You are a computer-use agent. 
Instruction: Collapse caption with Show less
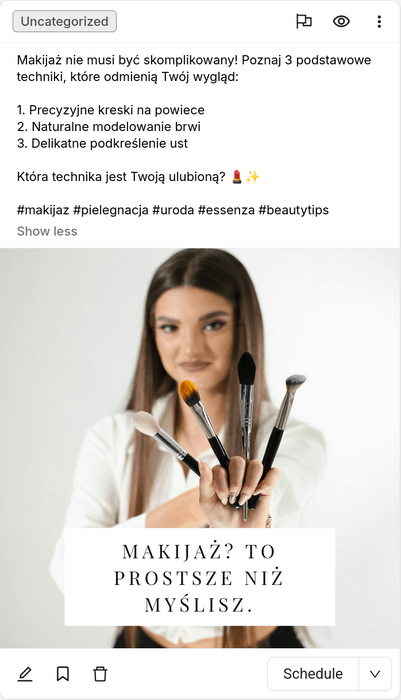click(47, 231)
